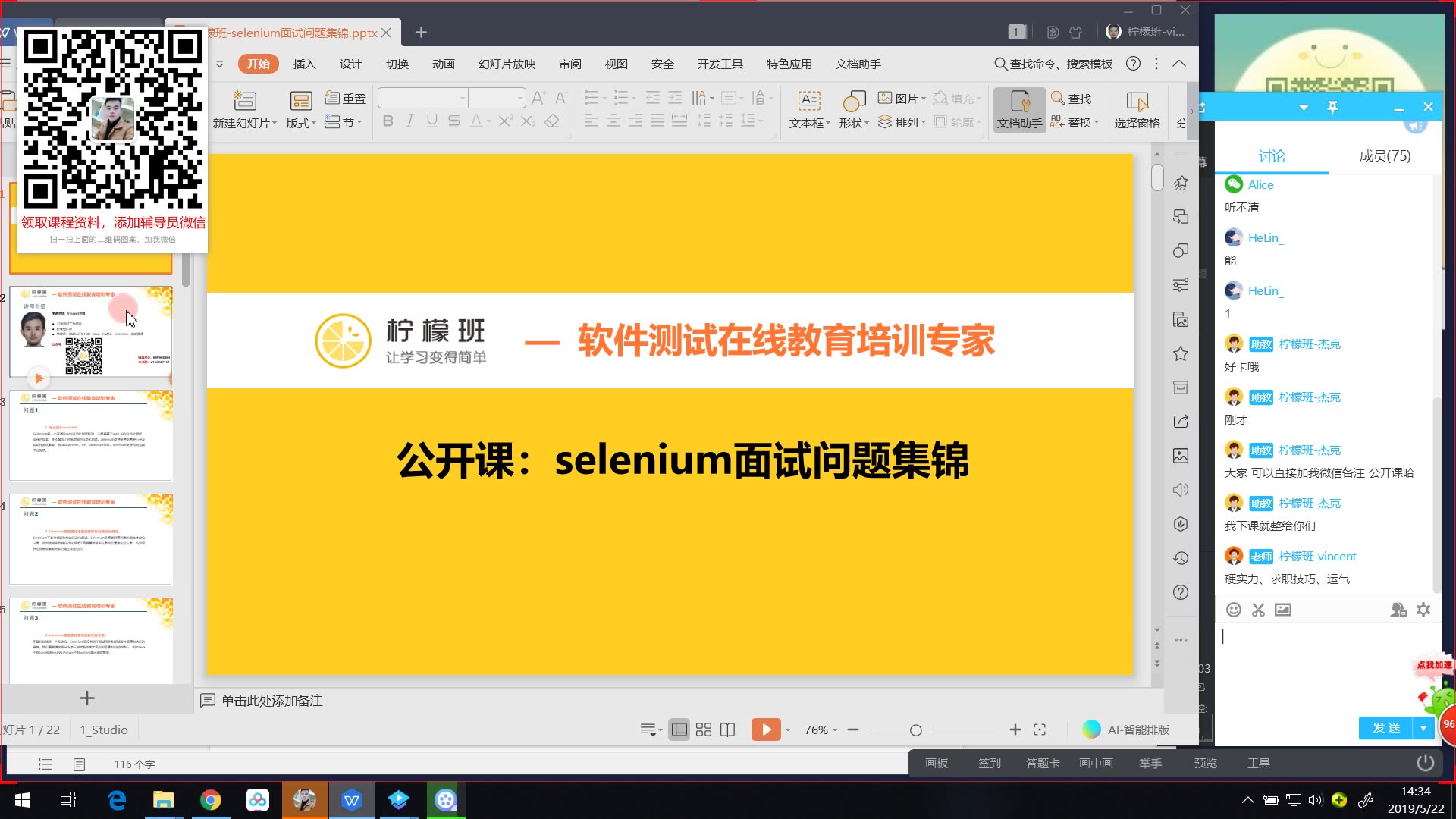Viewport: 1456px width, 819px height.
Task: Click the emoji icon in chat
Action: pyautogui.click(x=1234, y=610)
